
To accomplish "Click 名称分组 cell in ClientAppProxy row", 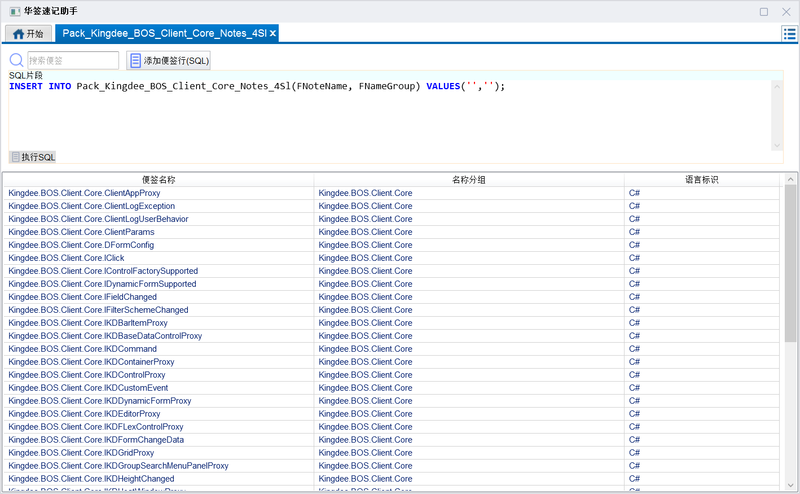I will pos(469,193).
